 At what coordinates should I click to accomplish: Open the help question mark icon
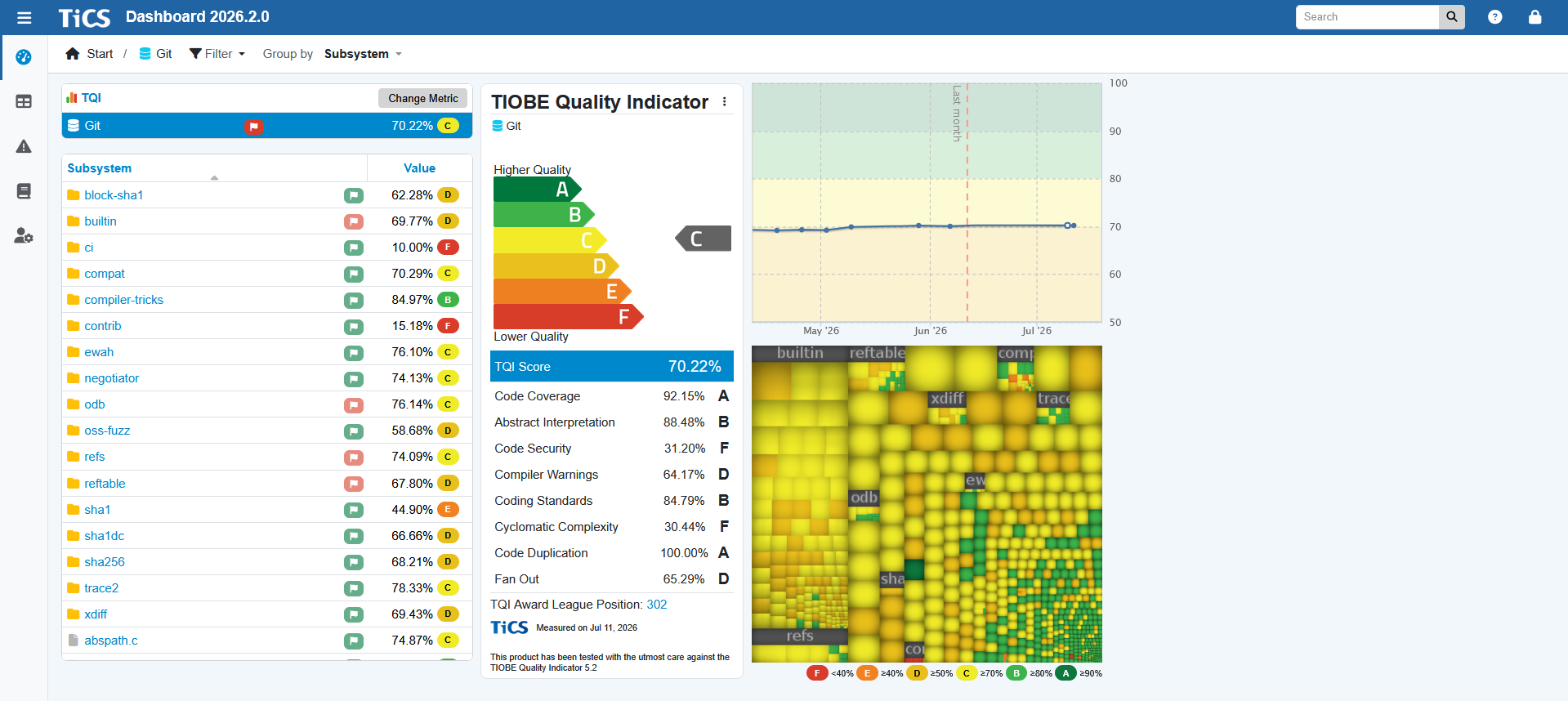[x=1494, y=17]
